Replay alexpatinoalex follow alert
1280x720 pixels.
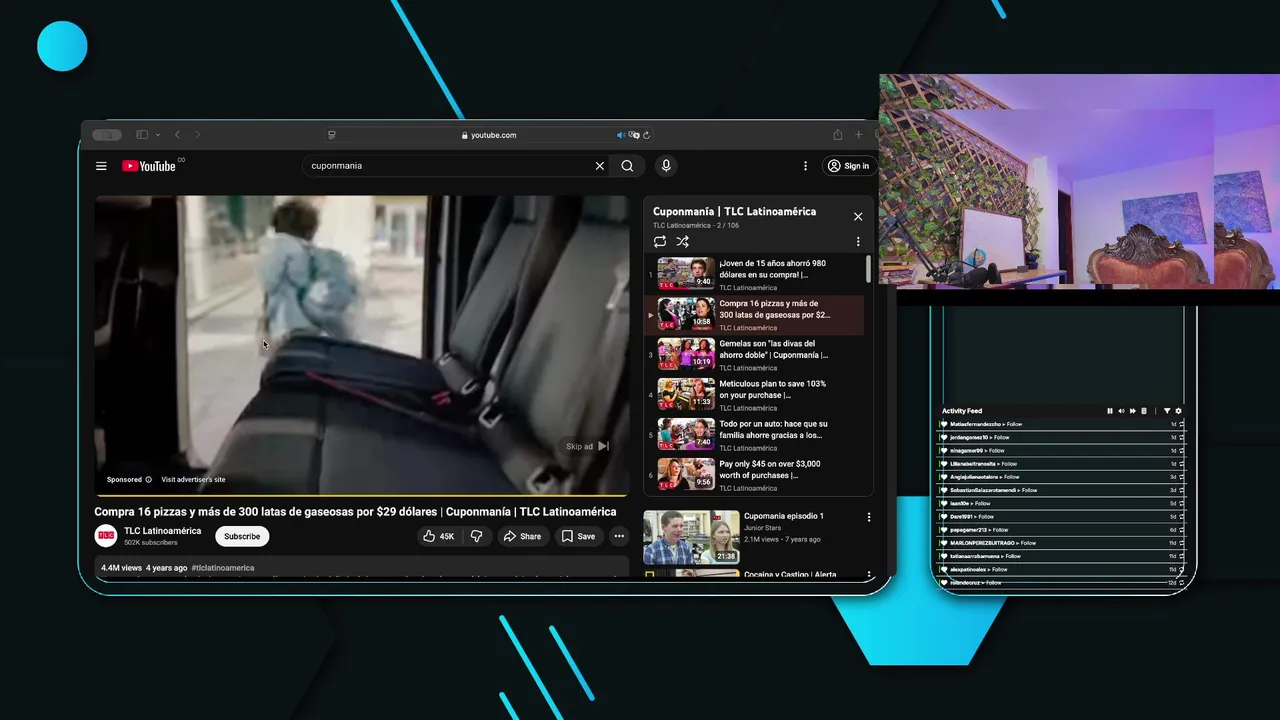pyautogui.click(x=1182, y=569)
